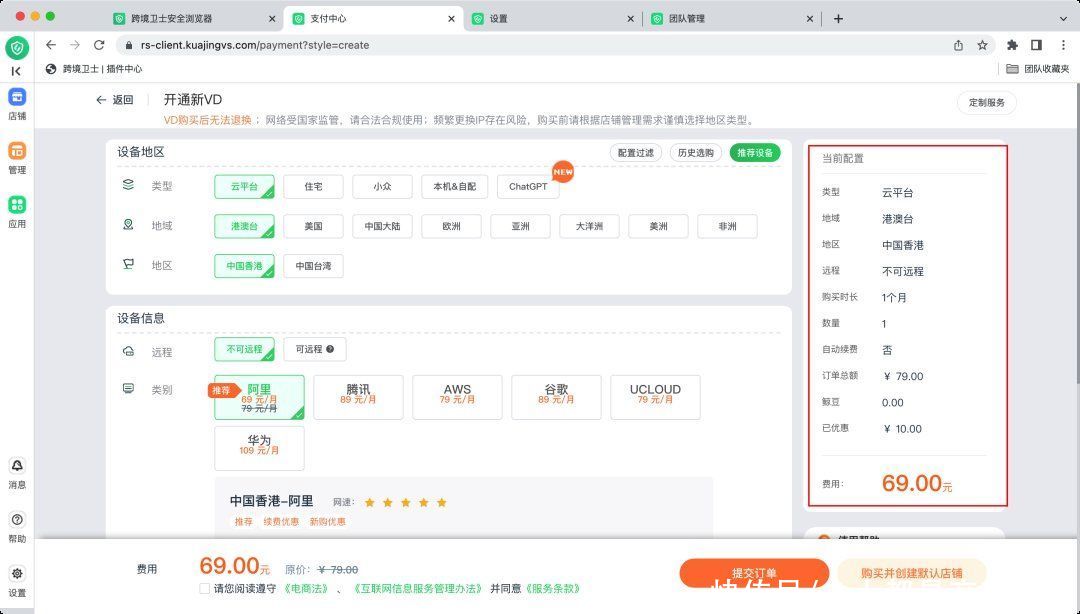Open the 管理 section in the sidebar

(x=17, y=158)
